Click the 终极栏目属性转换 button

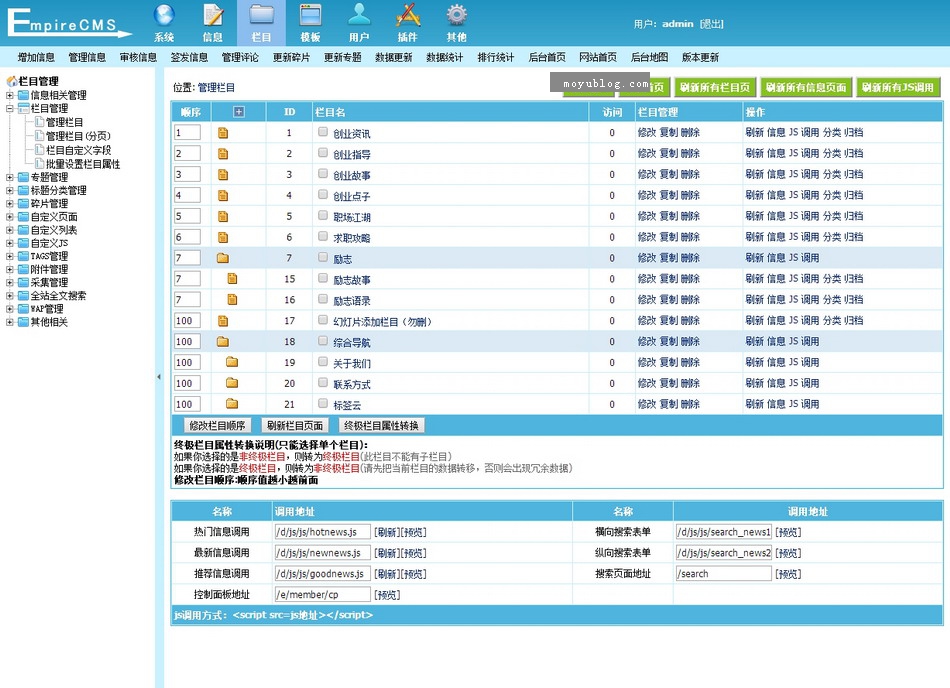[x=381, y=426]
